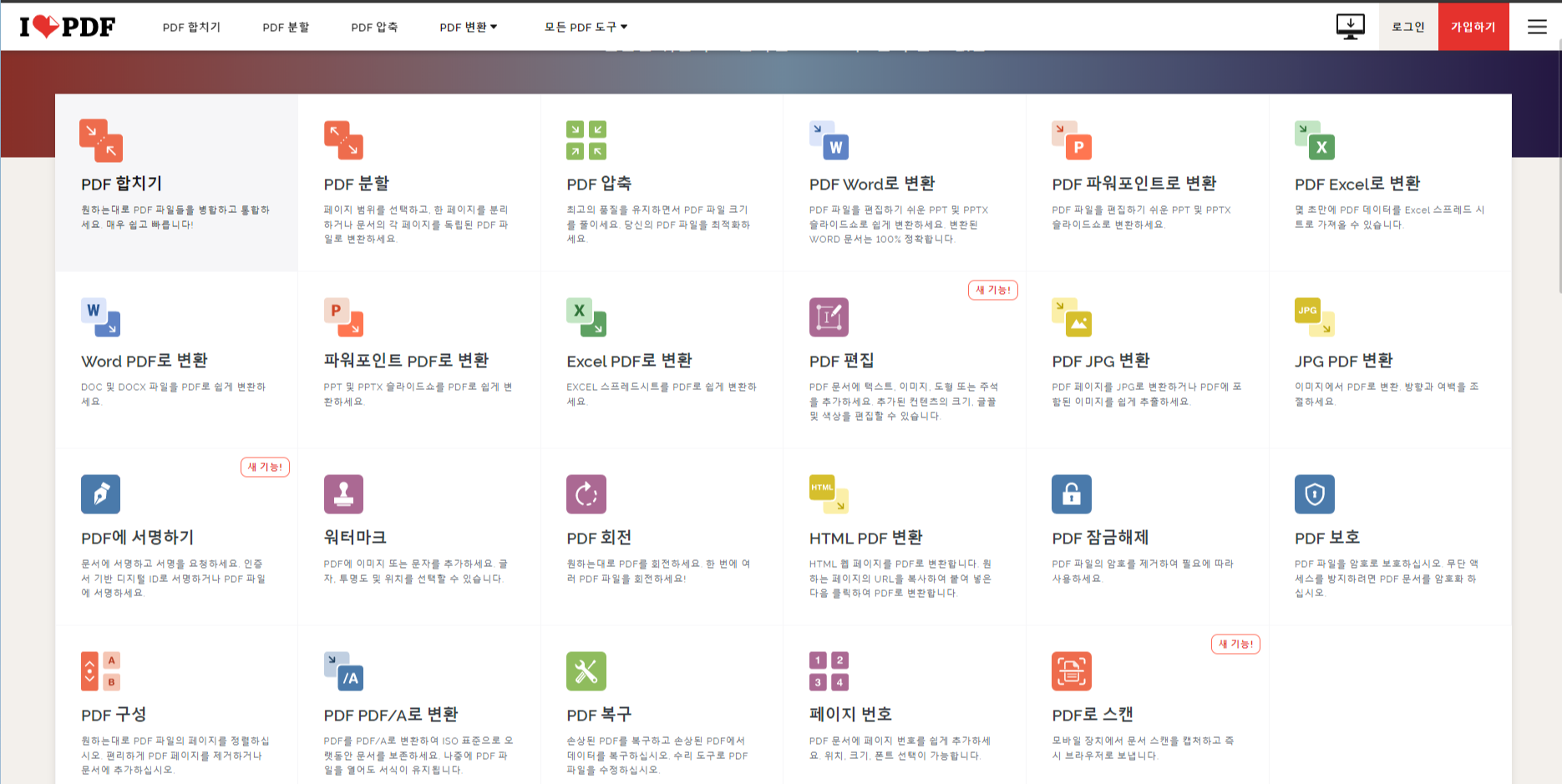
Task: Select the PDF 분할 split tool icon
Action: coord(343,139)
